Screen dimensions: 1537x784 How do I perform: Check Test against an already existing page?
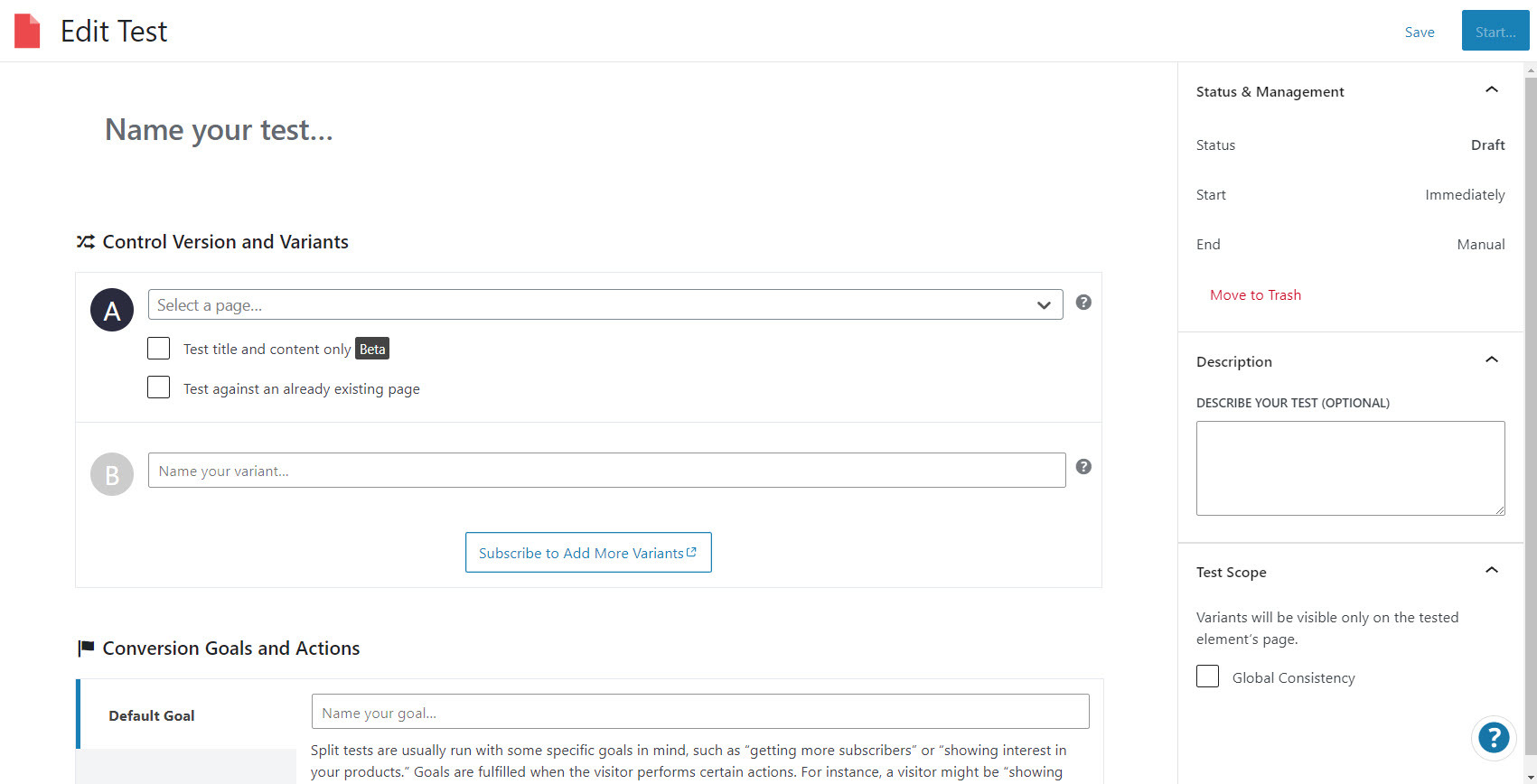(x=159, y=387)
